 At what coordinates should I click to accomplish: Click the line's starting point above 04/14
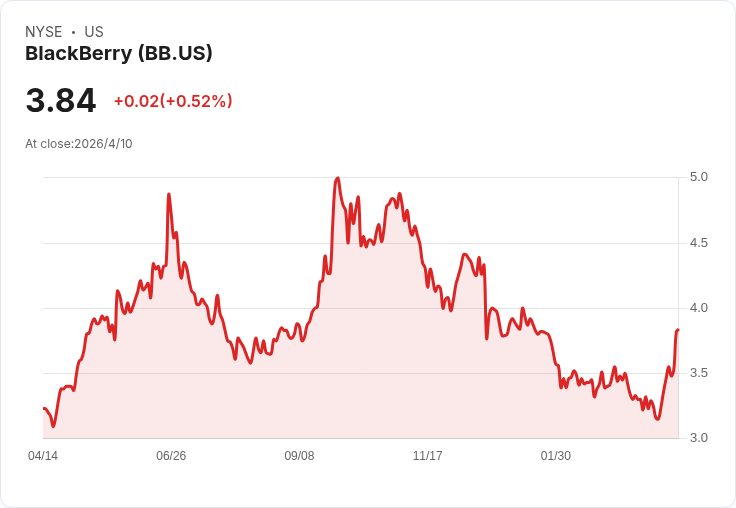(x=44, y=408)
